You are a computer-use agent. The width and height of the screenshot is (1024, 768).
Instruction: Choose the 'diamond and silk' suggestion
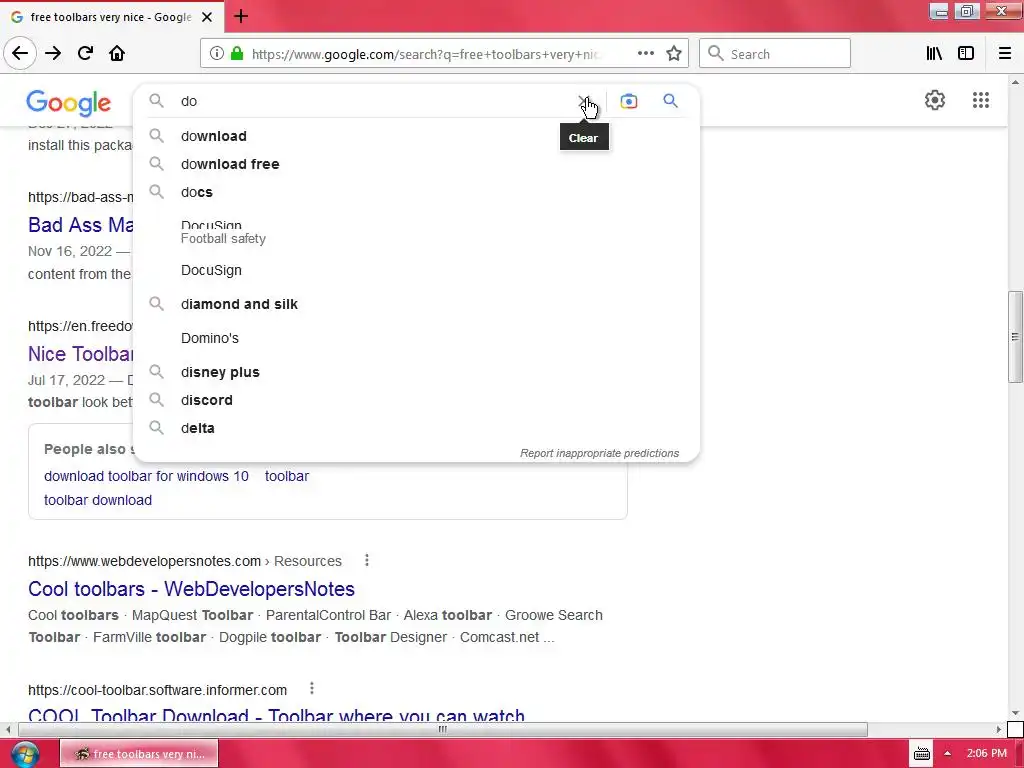pos(416,304)
